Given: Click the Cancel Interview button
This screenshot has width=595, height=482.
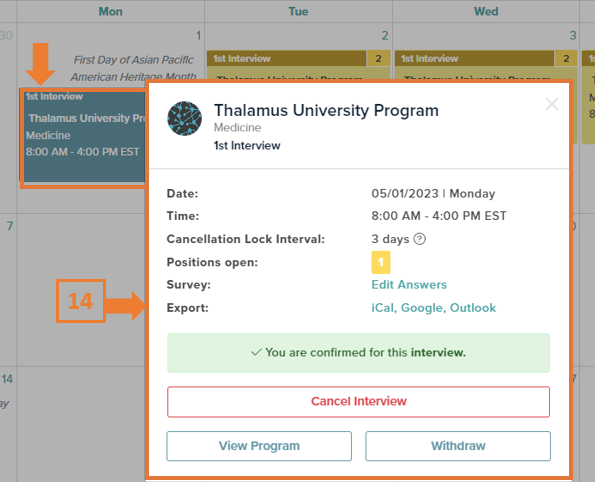Looking at the screenshot, I should pos(358,402).
